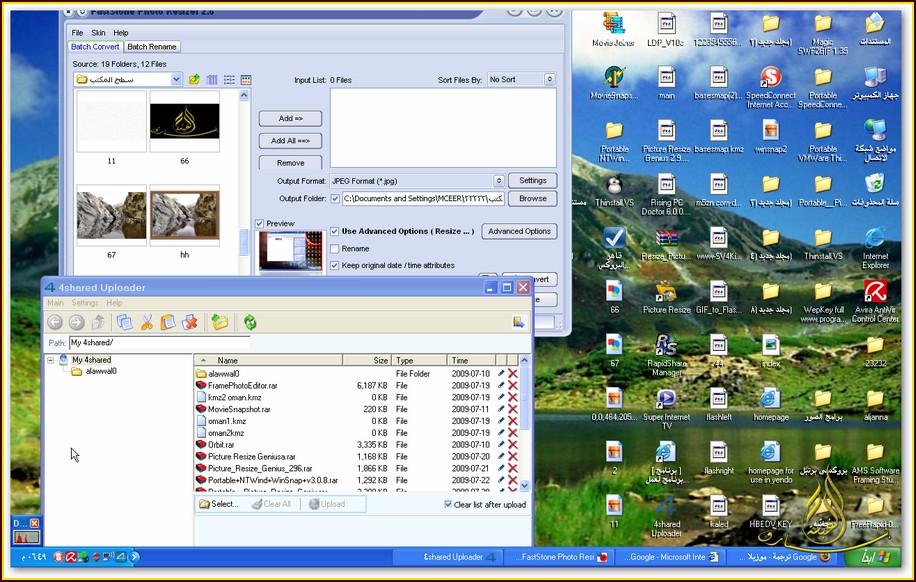Click the Path field showing My 4shared/
Viewport: 916px width, 582px height.
(159, 343)
